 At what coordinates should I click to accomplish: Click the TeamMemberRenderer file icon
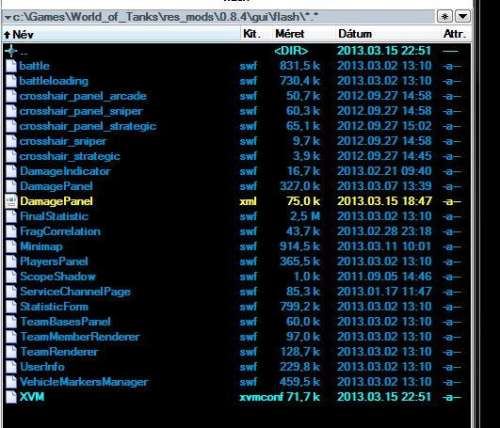click(11, 337)
